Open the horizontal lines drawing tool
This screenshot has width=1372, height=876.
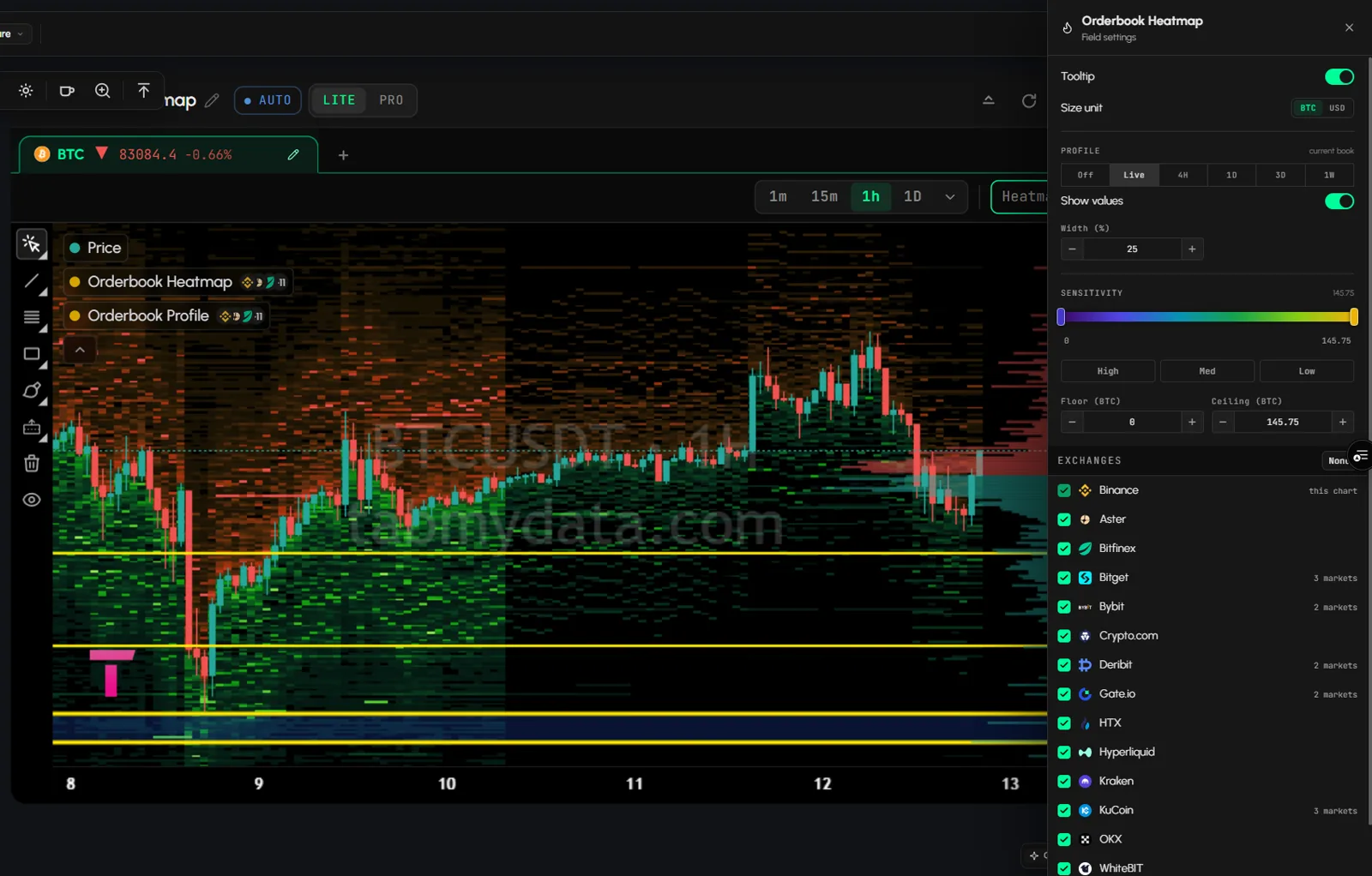pos(32,317)
